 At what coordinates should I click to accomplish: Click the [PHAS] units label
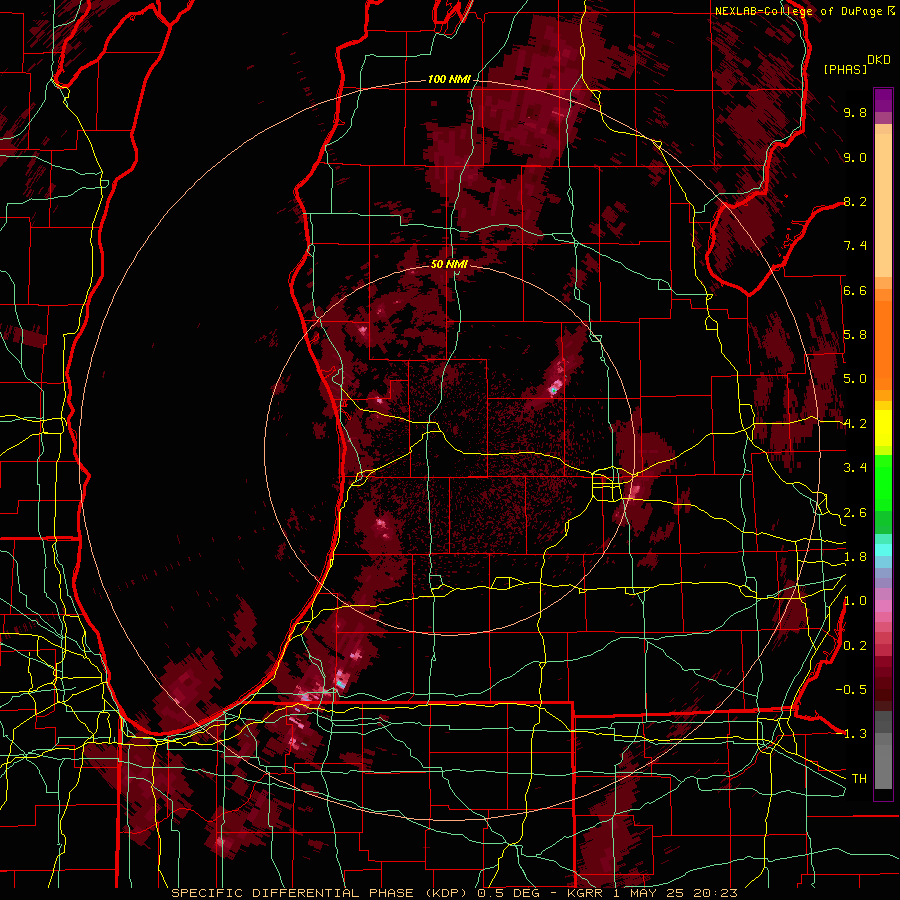[x=845, y=70]
